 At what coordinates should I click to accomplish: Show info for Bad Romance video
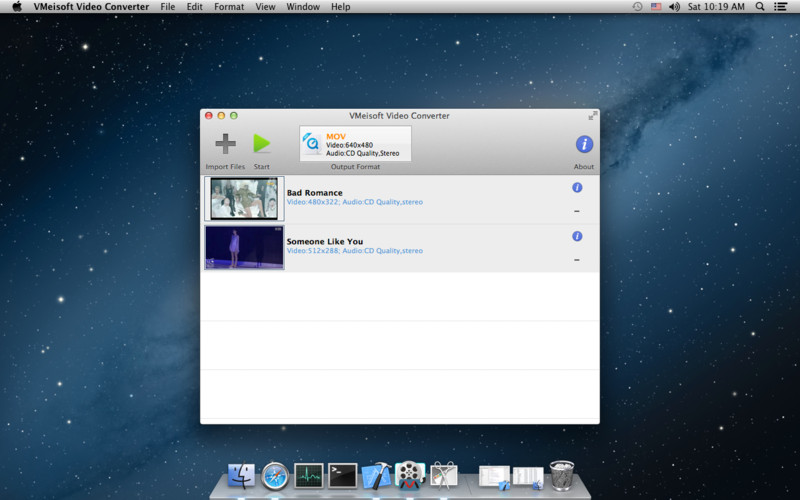tap(577, 188)
